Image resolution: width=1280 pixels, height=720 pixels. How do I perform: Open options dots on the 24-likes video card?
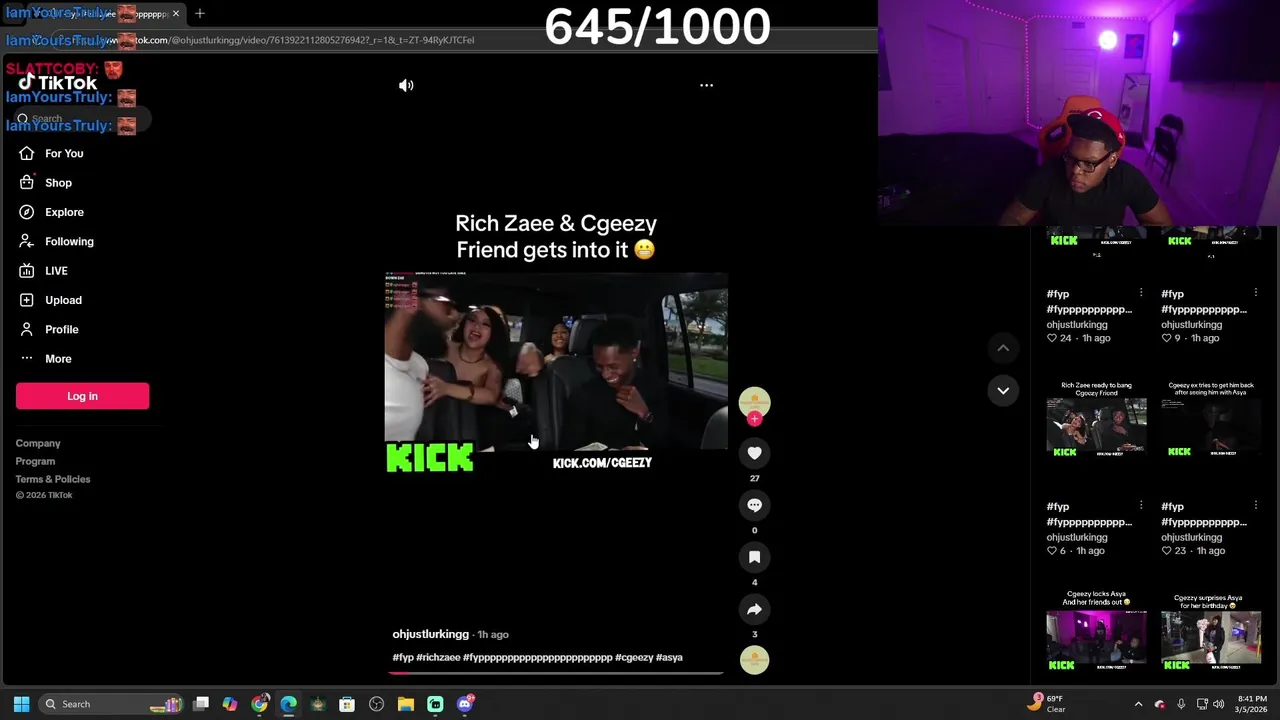(x=1141, y=293)
